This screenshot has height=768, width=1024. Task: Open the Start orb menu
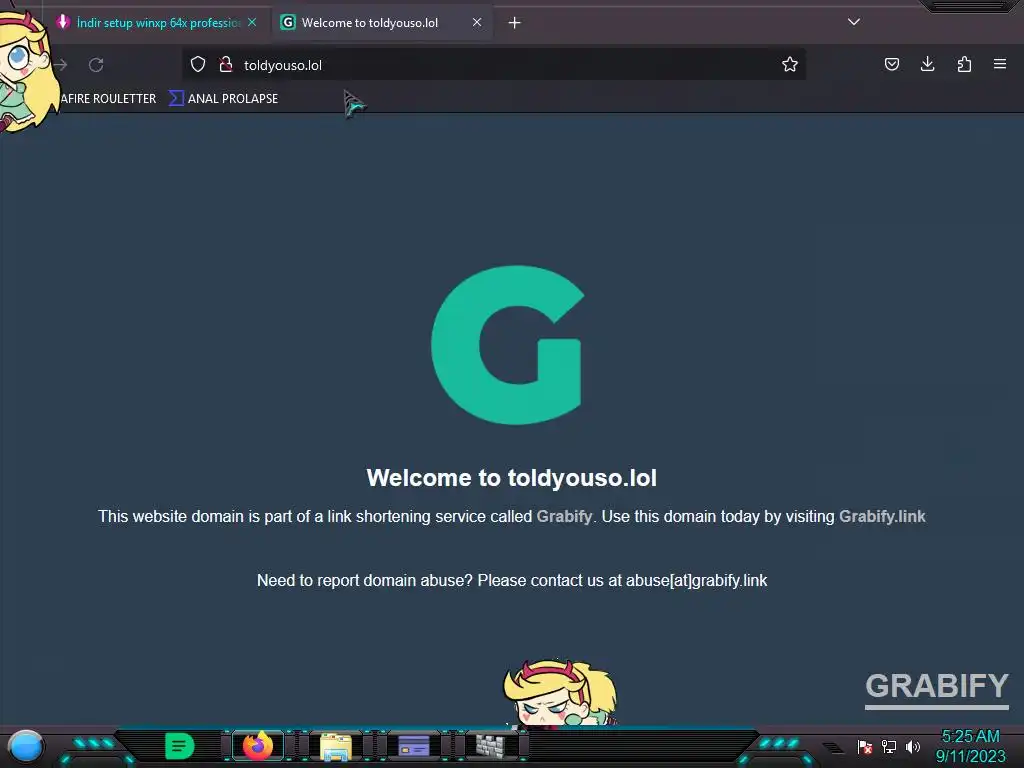point(26,746)
